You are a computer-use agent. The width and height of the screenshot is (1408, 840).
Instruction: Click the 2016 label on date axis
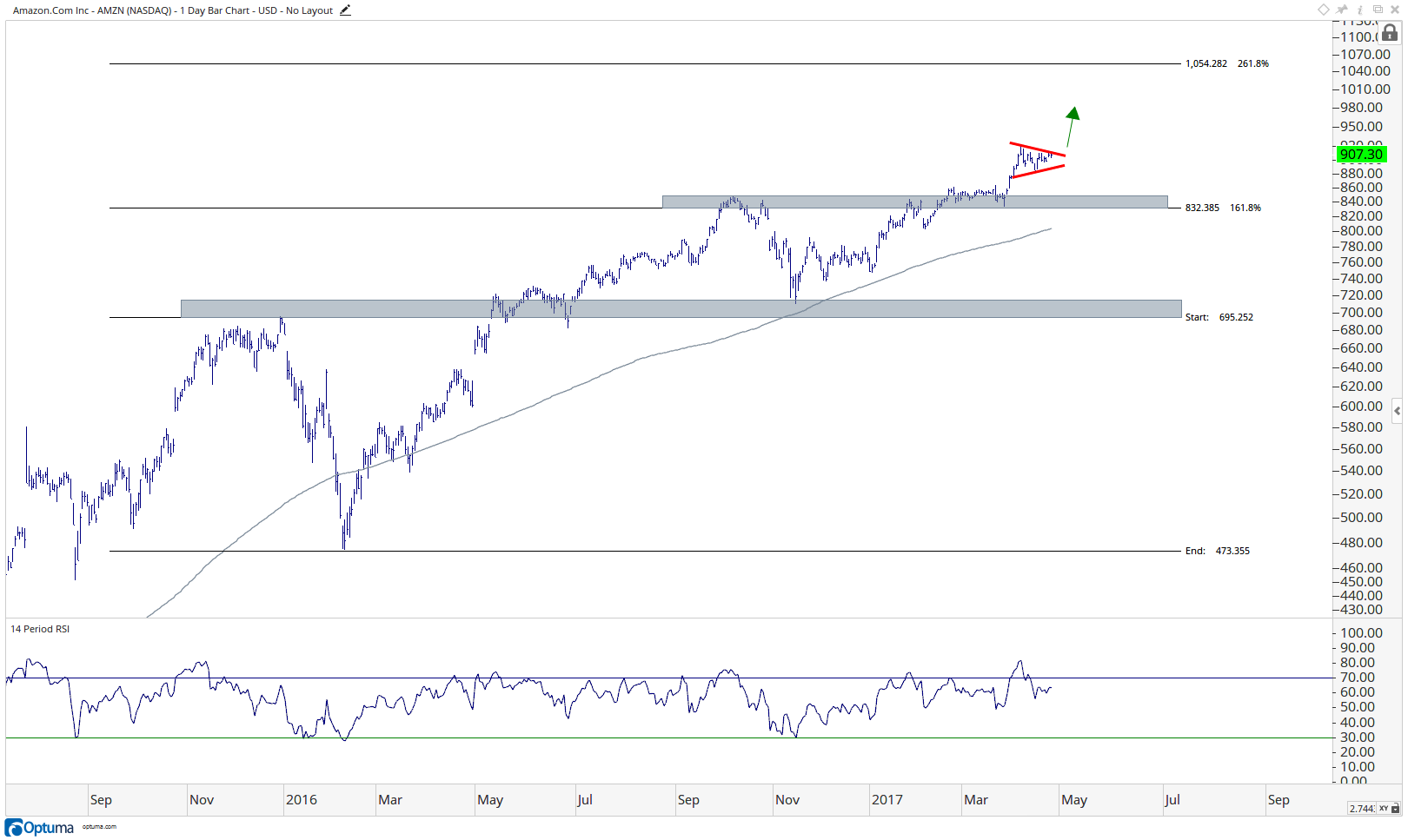[x=302, y=800]
